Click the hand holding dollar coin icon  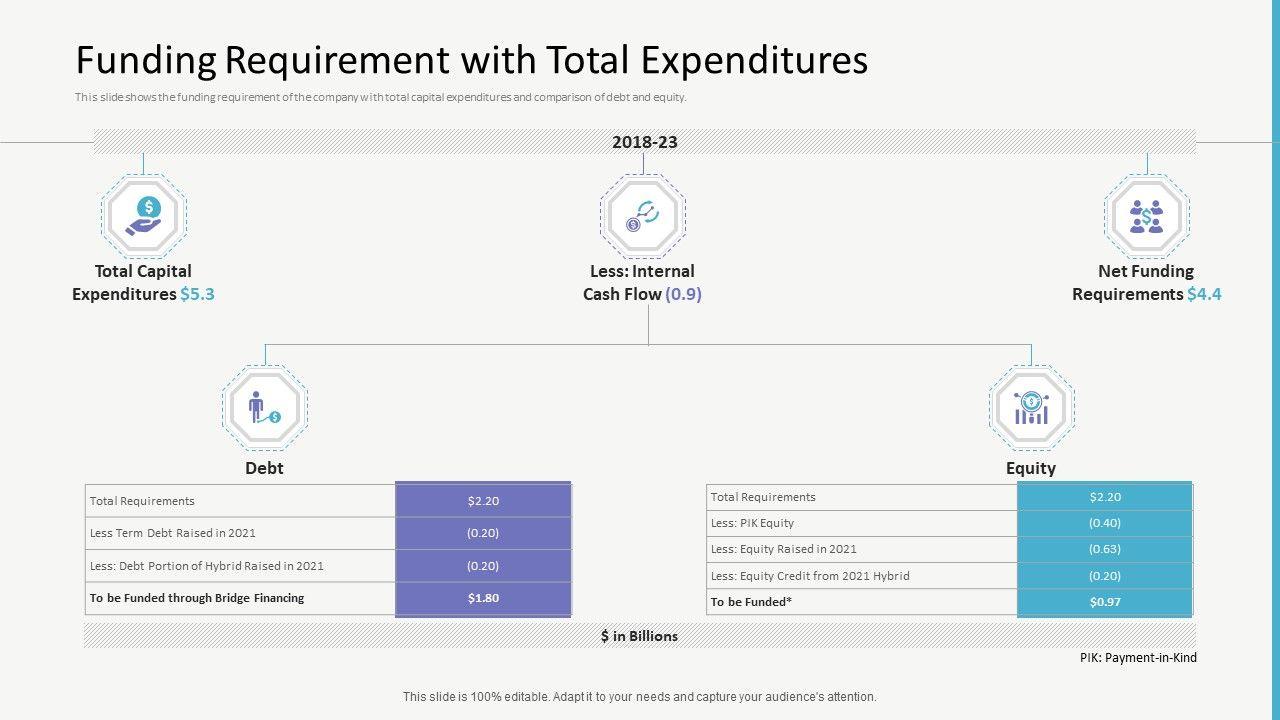[144, 216]
